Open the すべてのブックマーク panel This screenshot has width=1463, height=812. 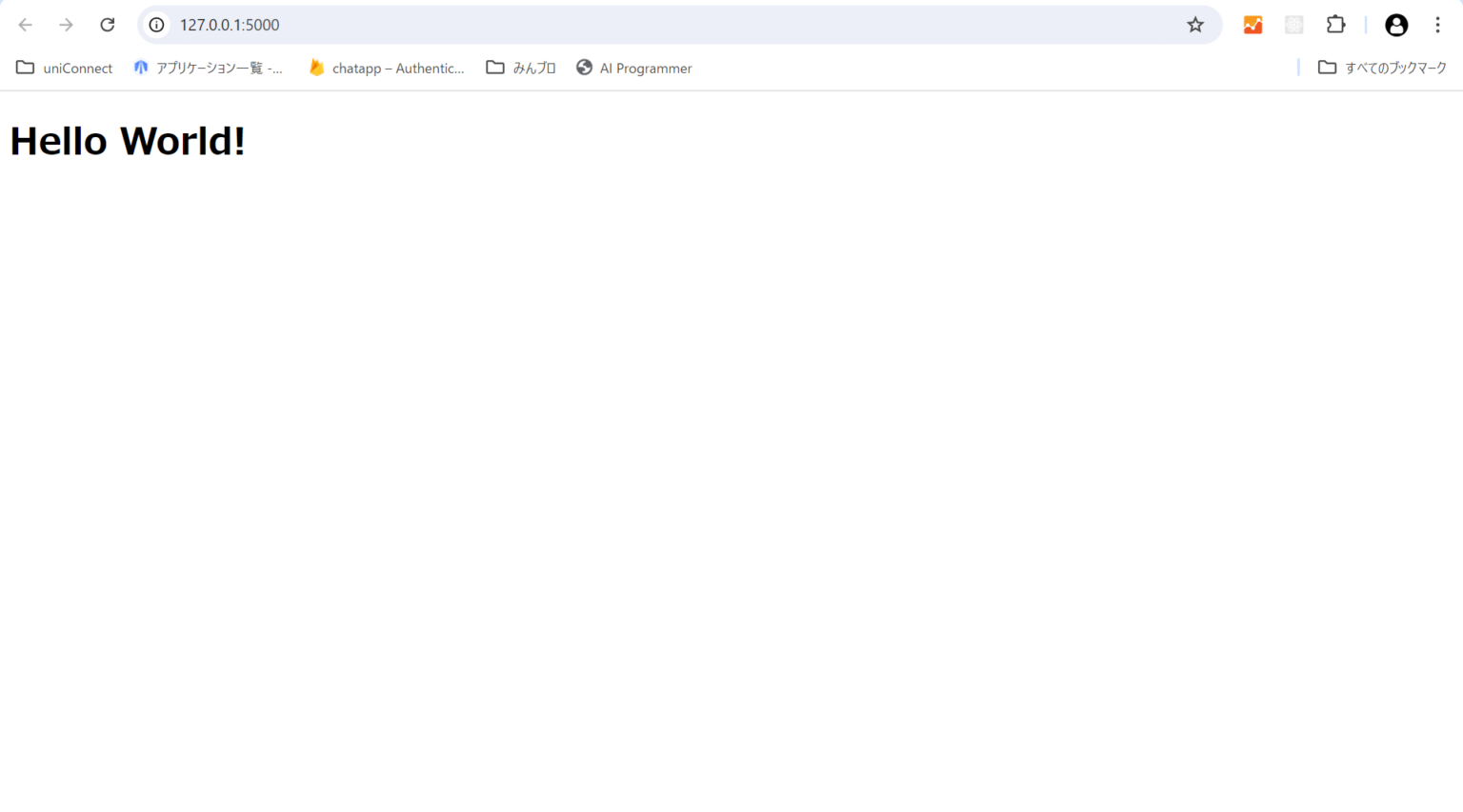click(1383, 67)
